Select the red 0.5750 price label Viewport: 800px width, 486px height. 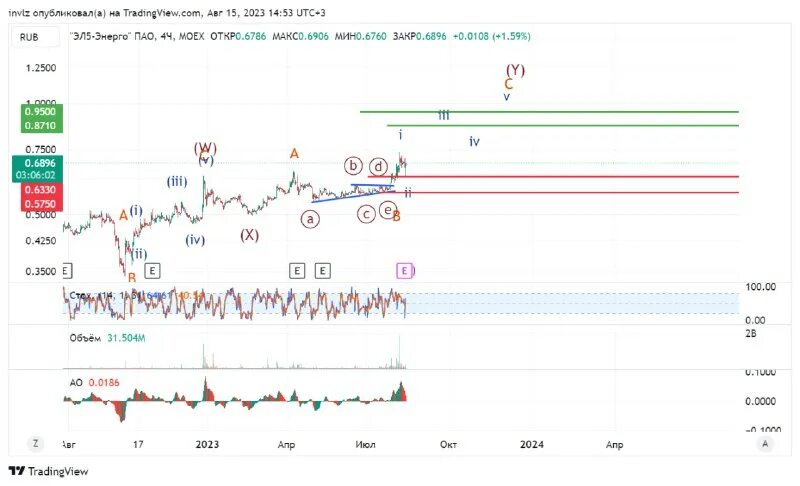41,204
